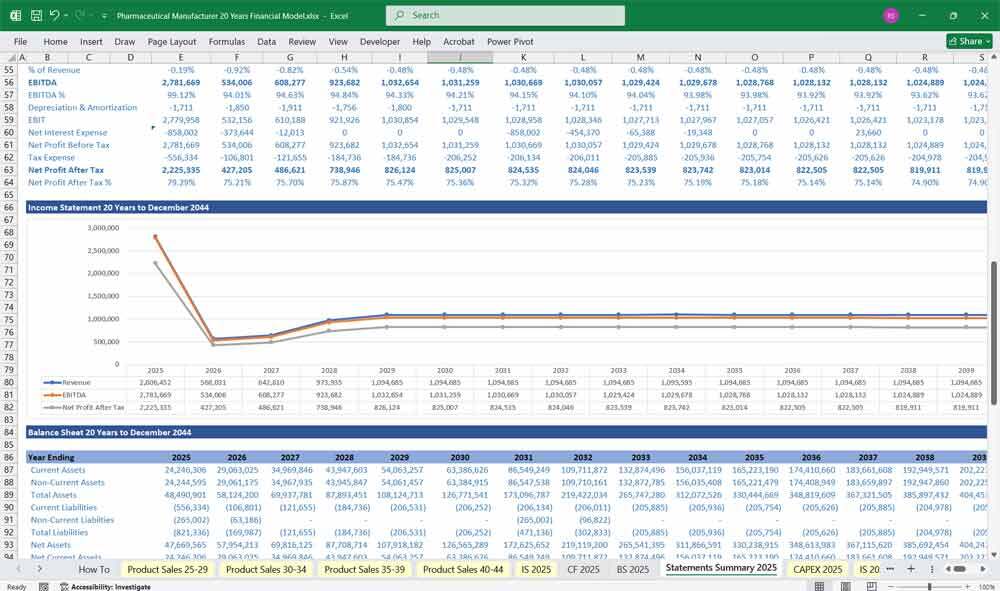Click the sheet list ellipsis icon near the sheet tabs
This screenshot has height=591, width=1000.
[x=890, y=568]
